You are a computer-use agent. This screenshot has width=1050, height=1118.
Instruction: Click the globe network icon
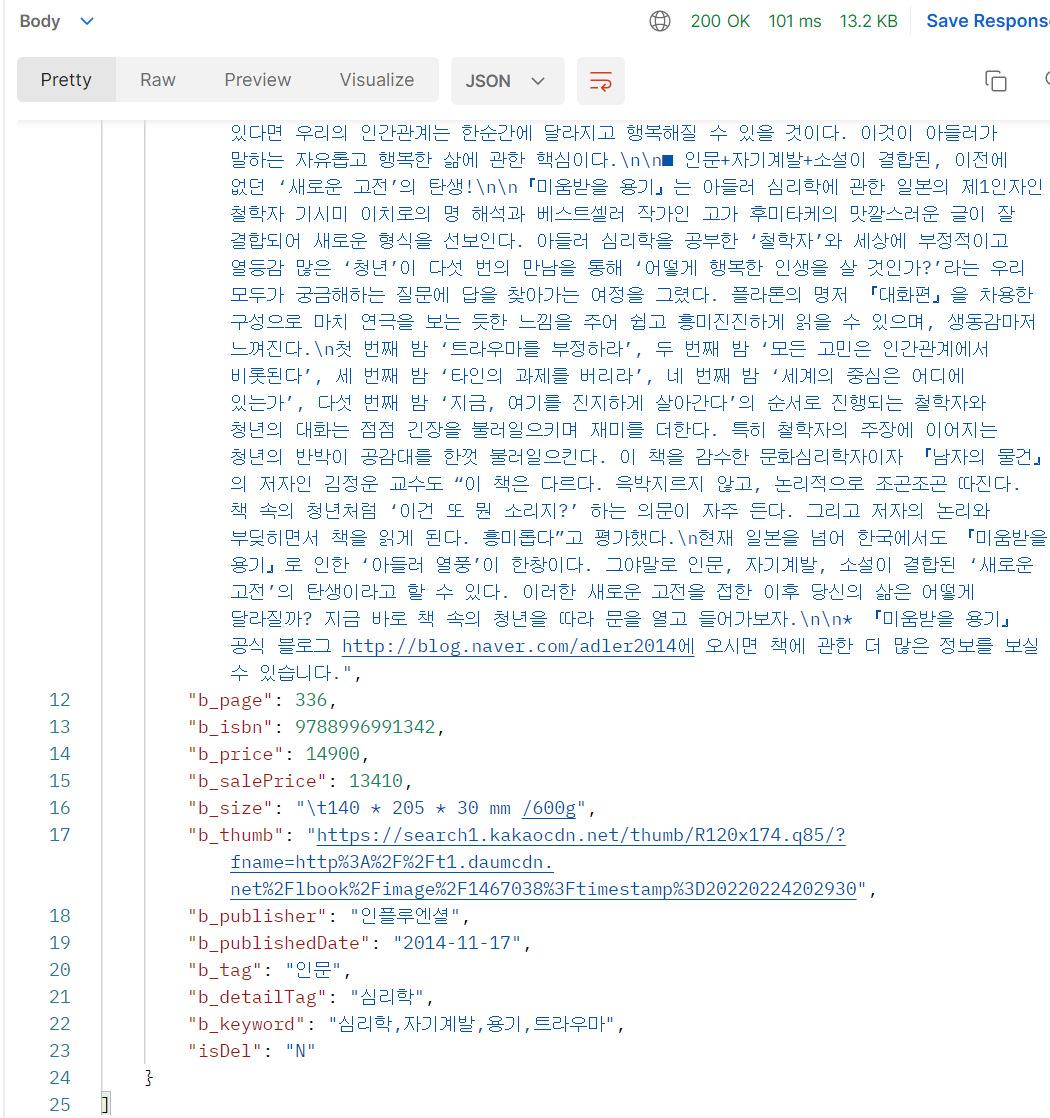point(659,21)
